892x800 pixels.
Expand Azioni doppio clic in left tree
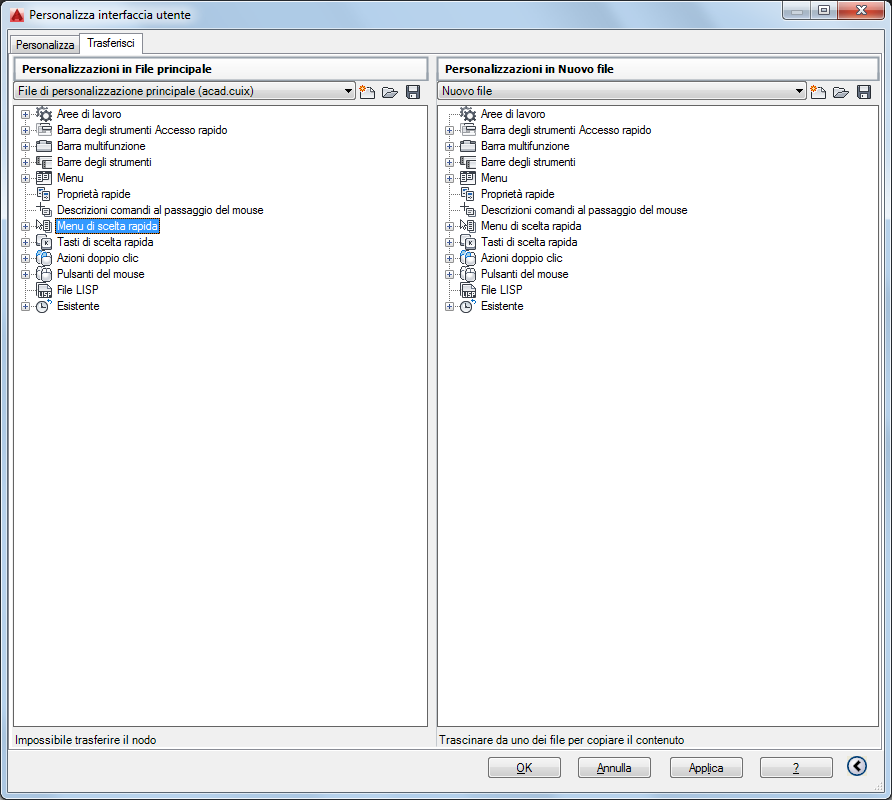click(x=25, y=258)
